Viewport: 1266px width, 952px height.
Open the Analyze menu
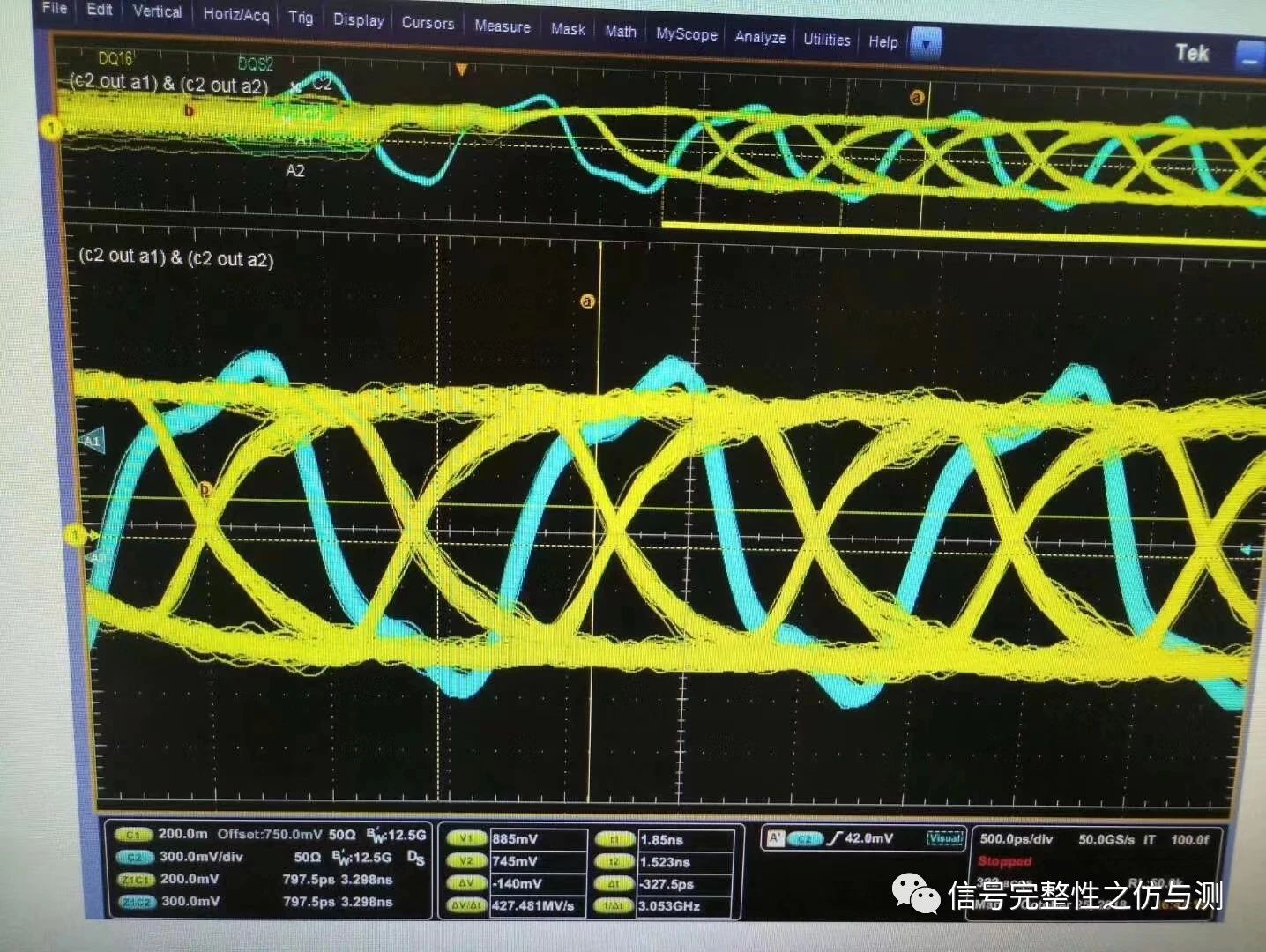[x=760, y=37]
